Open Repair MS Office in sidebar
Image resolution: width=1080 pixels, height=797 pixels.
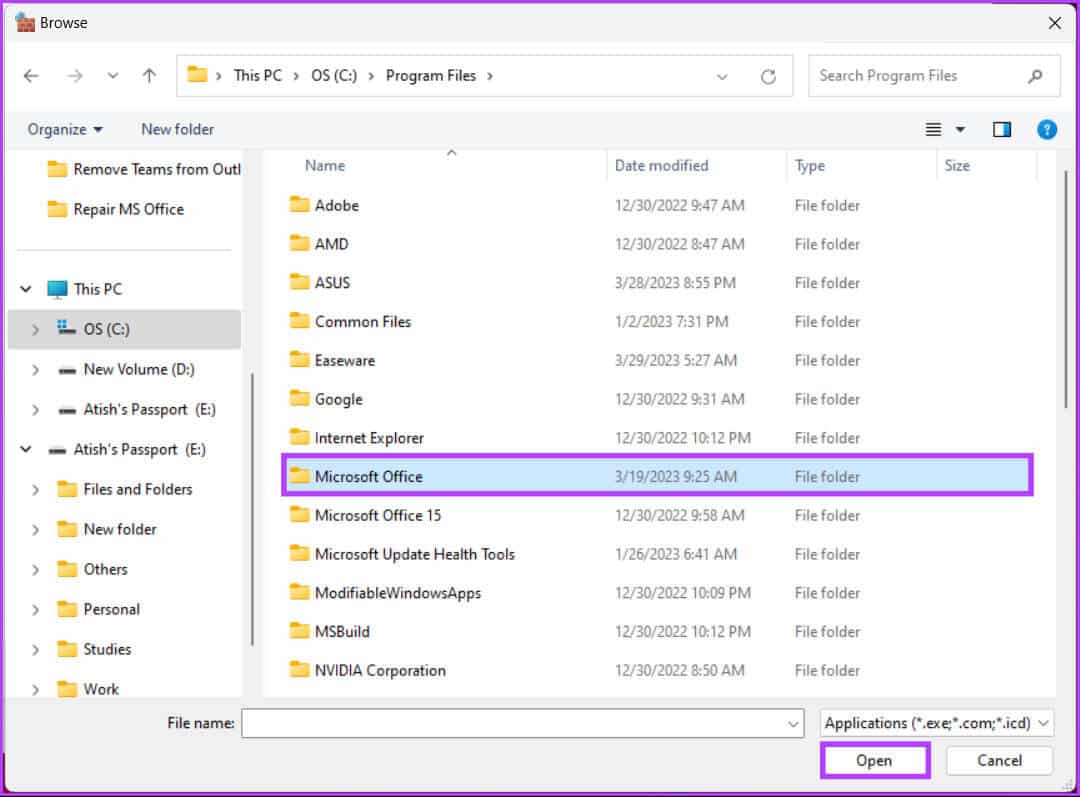tap(115, 209)
